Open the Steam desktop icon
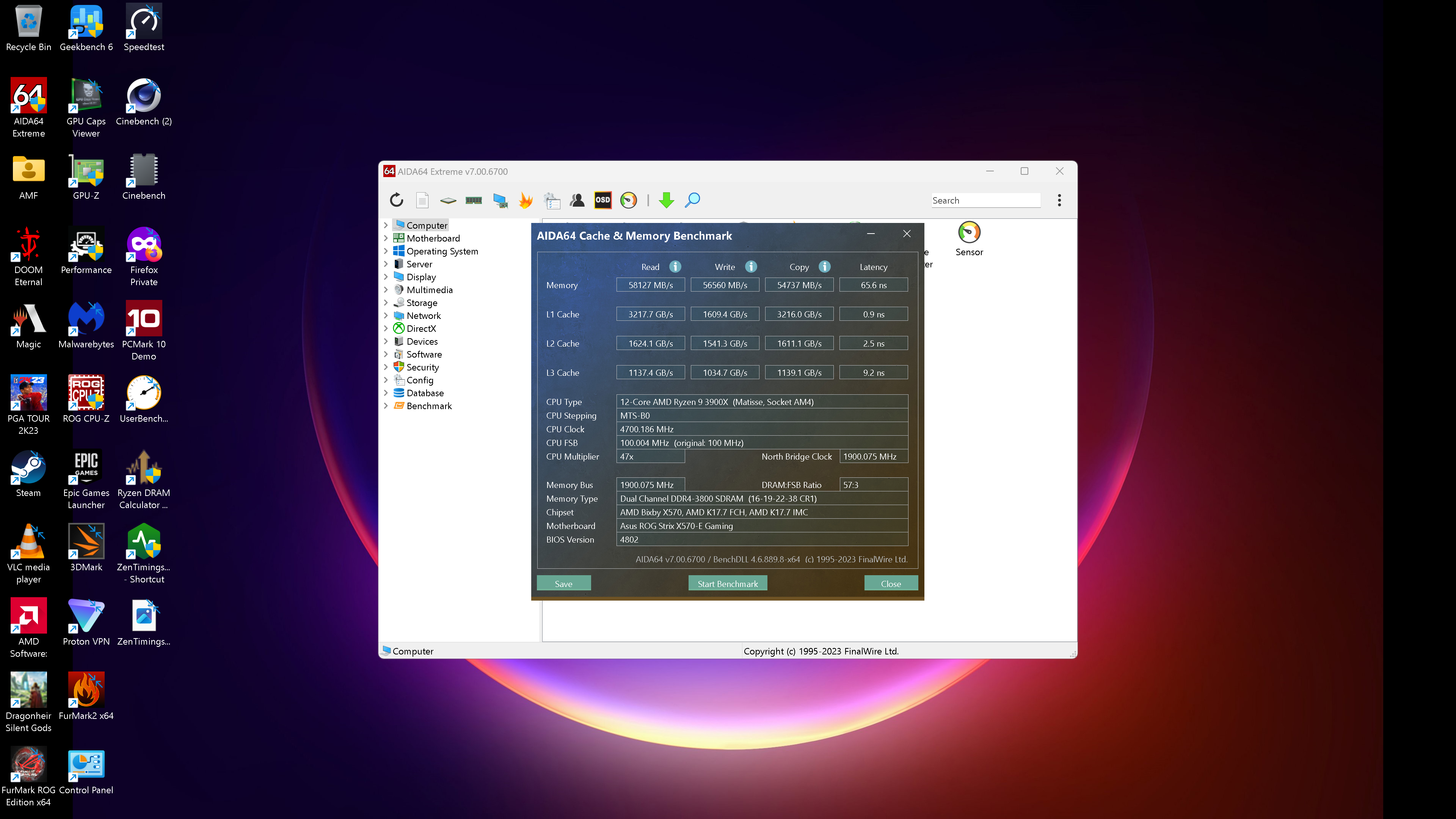The width and height of the screenshot is (1456, 819). (28, 474)
